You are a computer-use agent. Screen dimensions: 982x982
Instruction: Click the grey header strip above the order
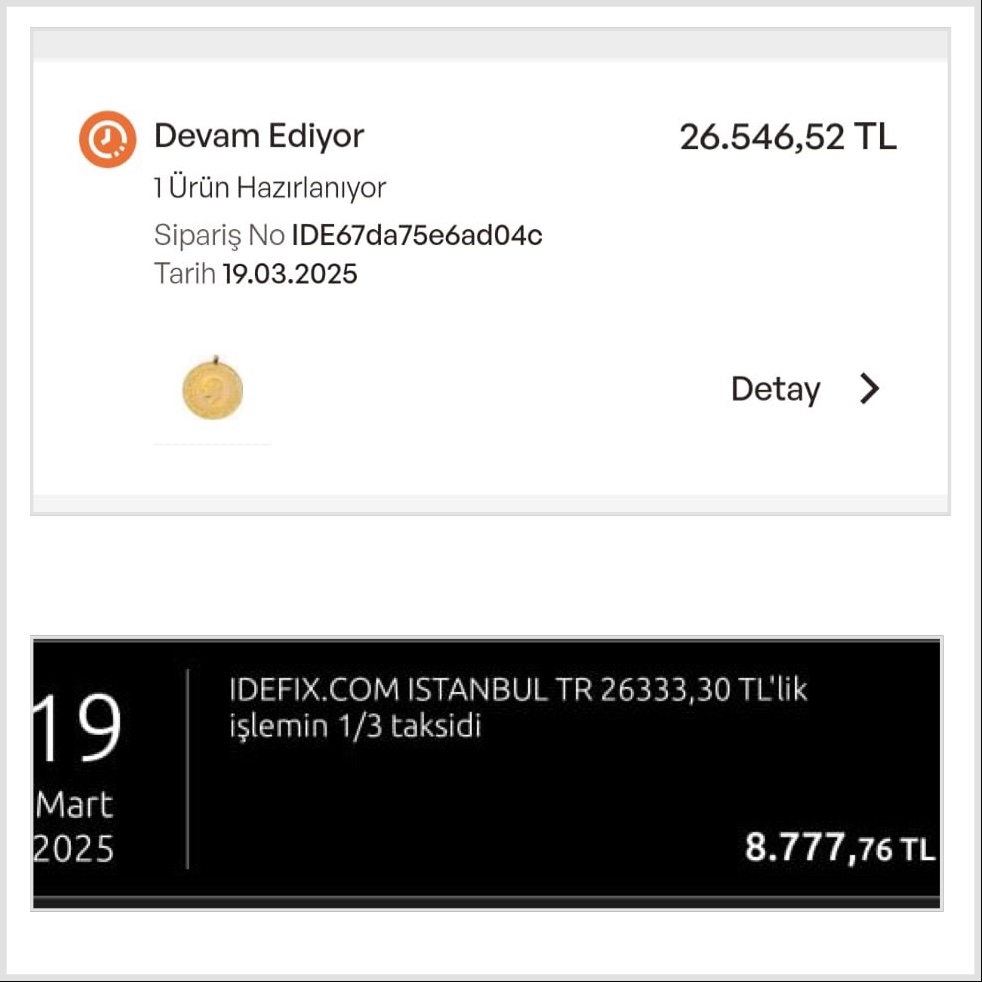tap(490, 45)
